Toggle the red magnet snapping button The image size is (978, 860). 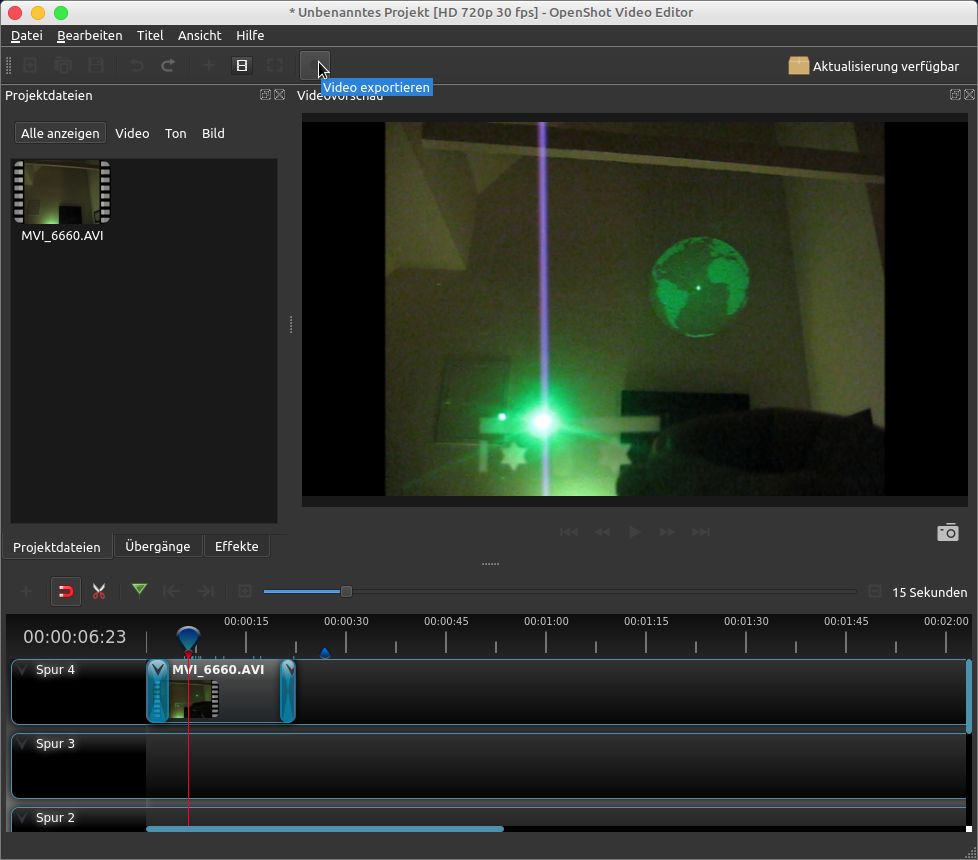pos(65,591)
